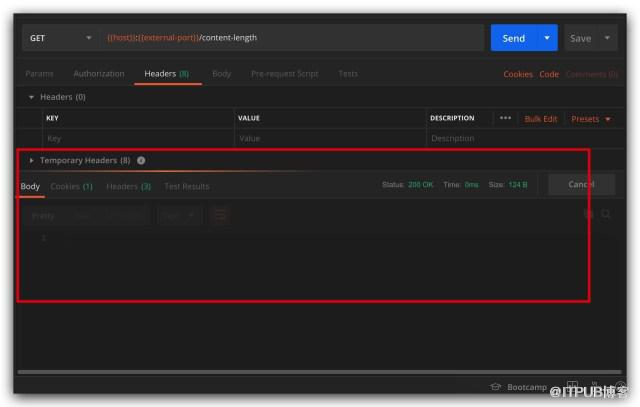
Task: Click the Size 124 B text
Action: point(508,185)
